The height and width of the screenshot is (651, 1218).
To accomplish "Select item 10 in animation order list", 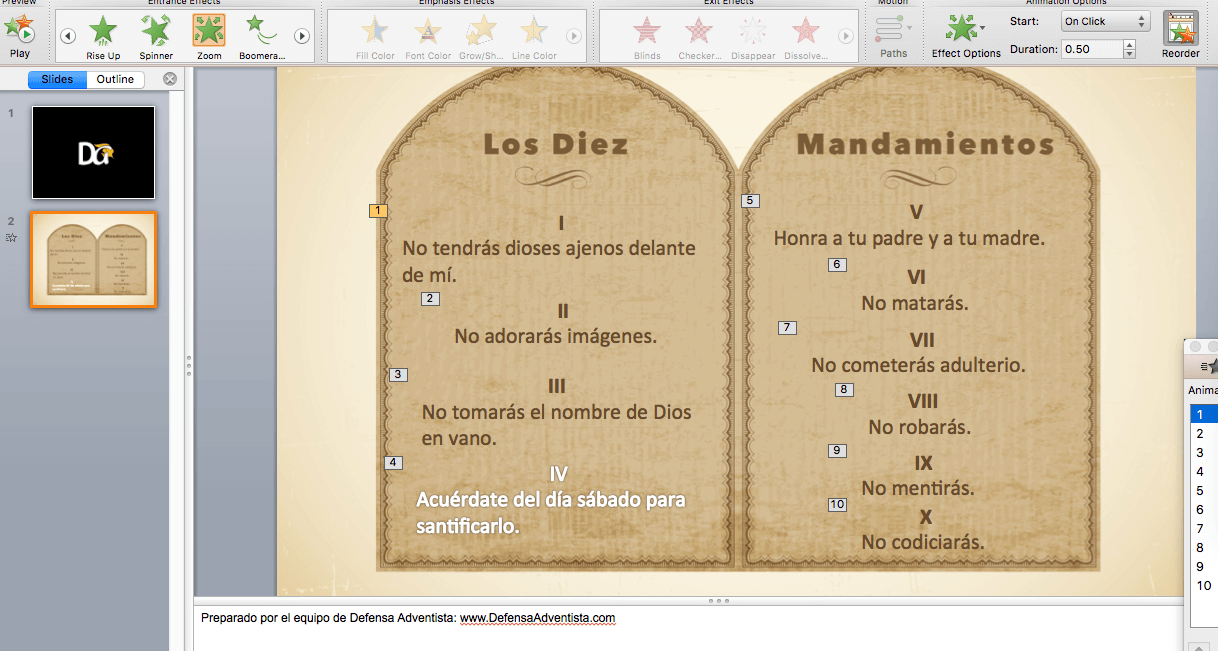I will click(x=1203, y=585).
